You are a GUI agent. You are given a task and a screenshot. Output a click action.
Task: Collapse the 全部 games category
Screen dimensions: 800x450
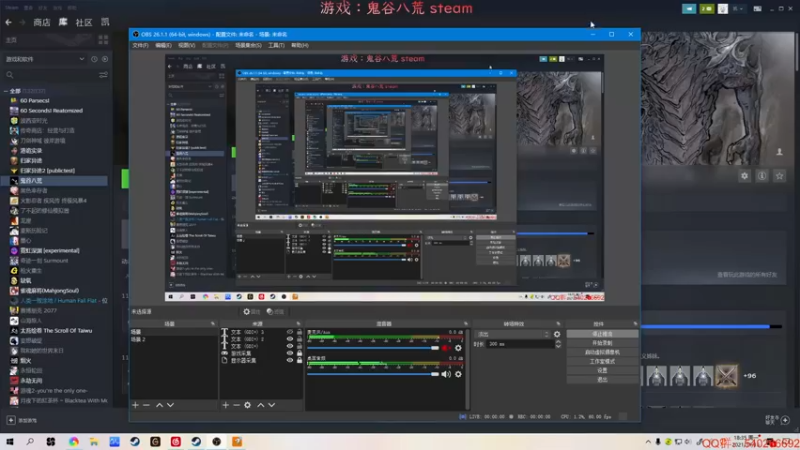[6, 91]
